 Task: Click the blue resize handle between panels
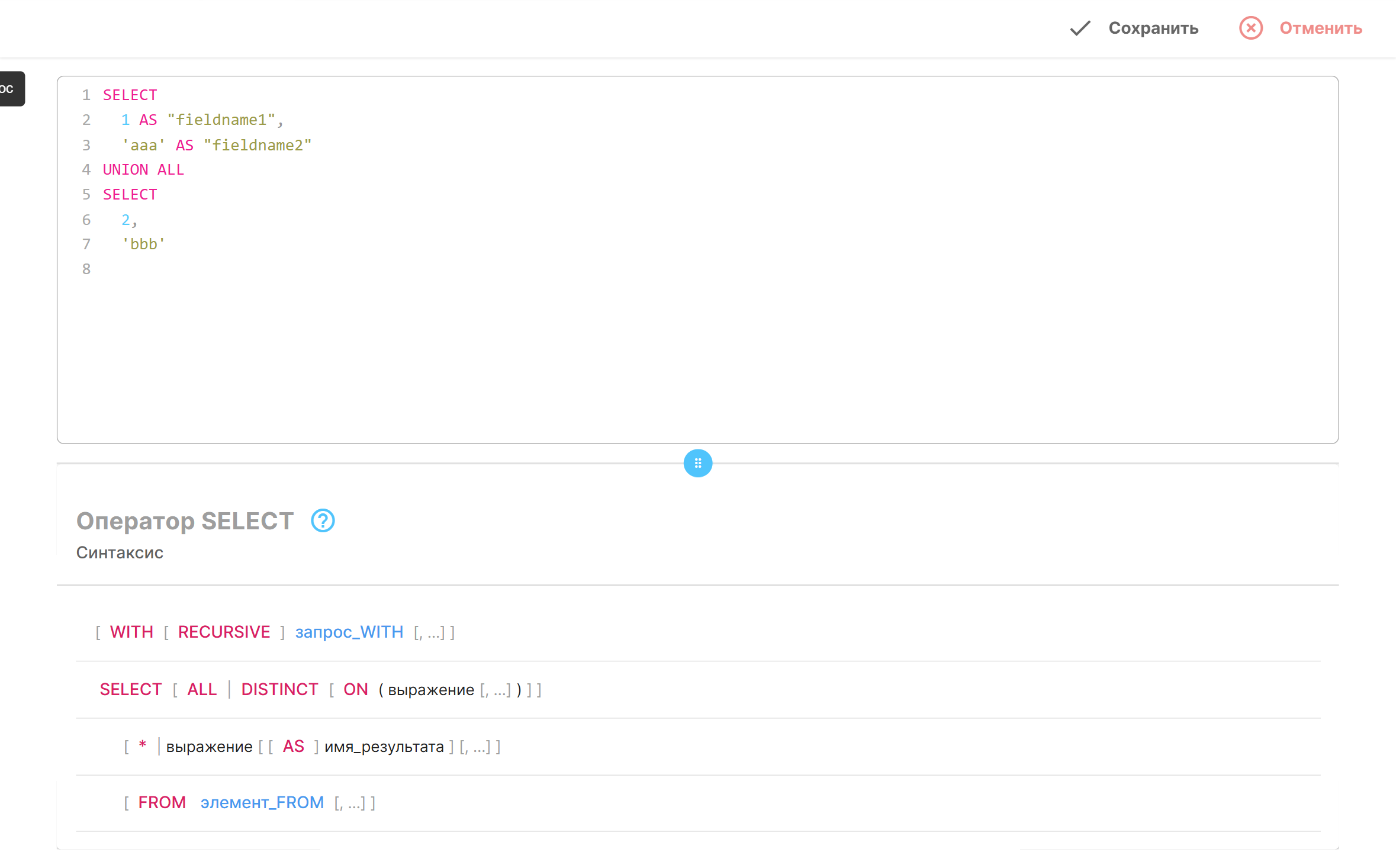pyautogui.click(x=697, y=463)
